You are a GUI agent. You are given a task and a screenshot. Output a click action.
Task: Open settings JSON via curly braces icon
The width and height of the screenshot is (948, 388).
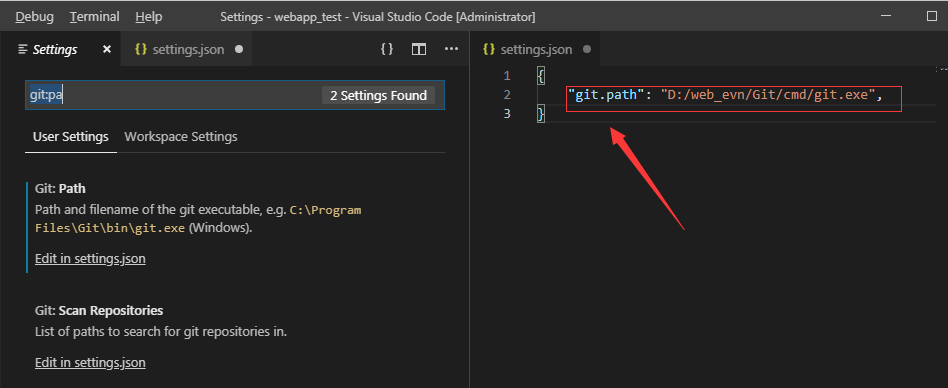(387, 49)
